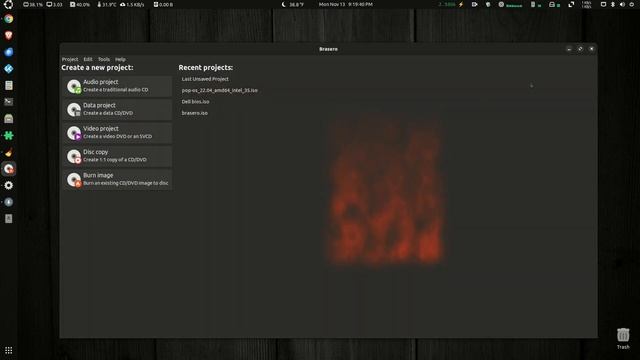The image size is (640, 360).
Task: Open the Project menu
Action: [x=70, y=59]
